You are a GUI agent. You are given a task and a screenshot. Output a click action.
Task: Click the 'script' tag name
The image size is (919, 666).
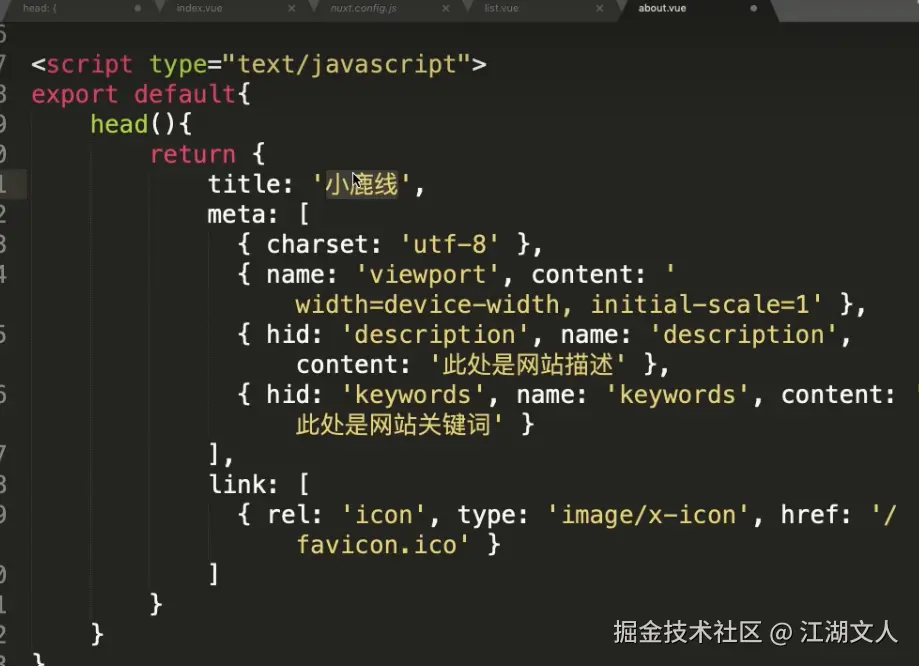[x=89, y=64]
